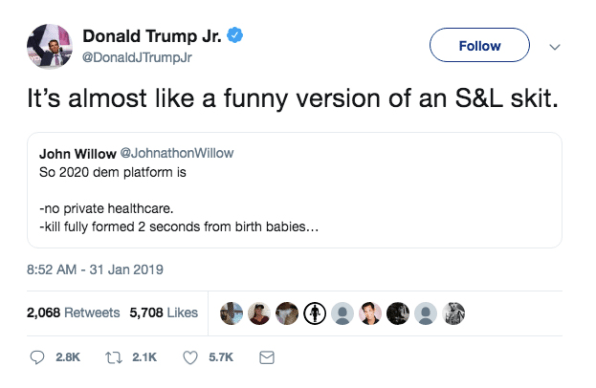This screenshot has height=388, width=596.
Task: Click the dark-haired man in suit avatar
Action: [370, 314]
